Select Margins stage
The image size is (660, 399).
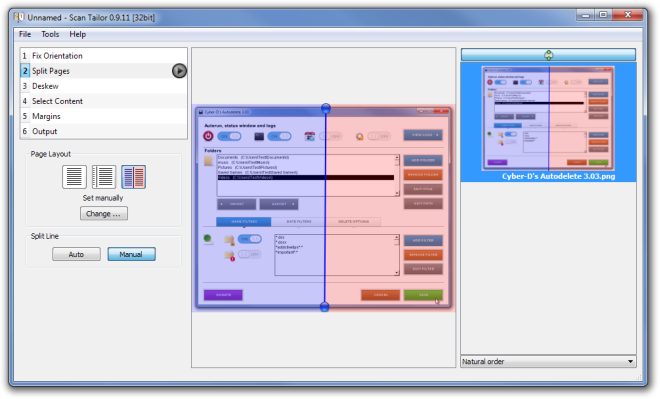coord(104,116)
